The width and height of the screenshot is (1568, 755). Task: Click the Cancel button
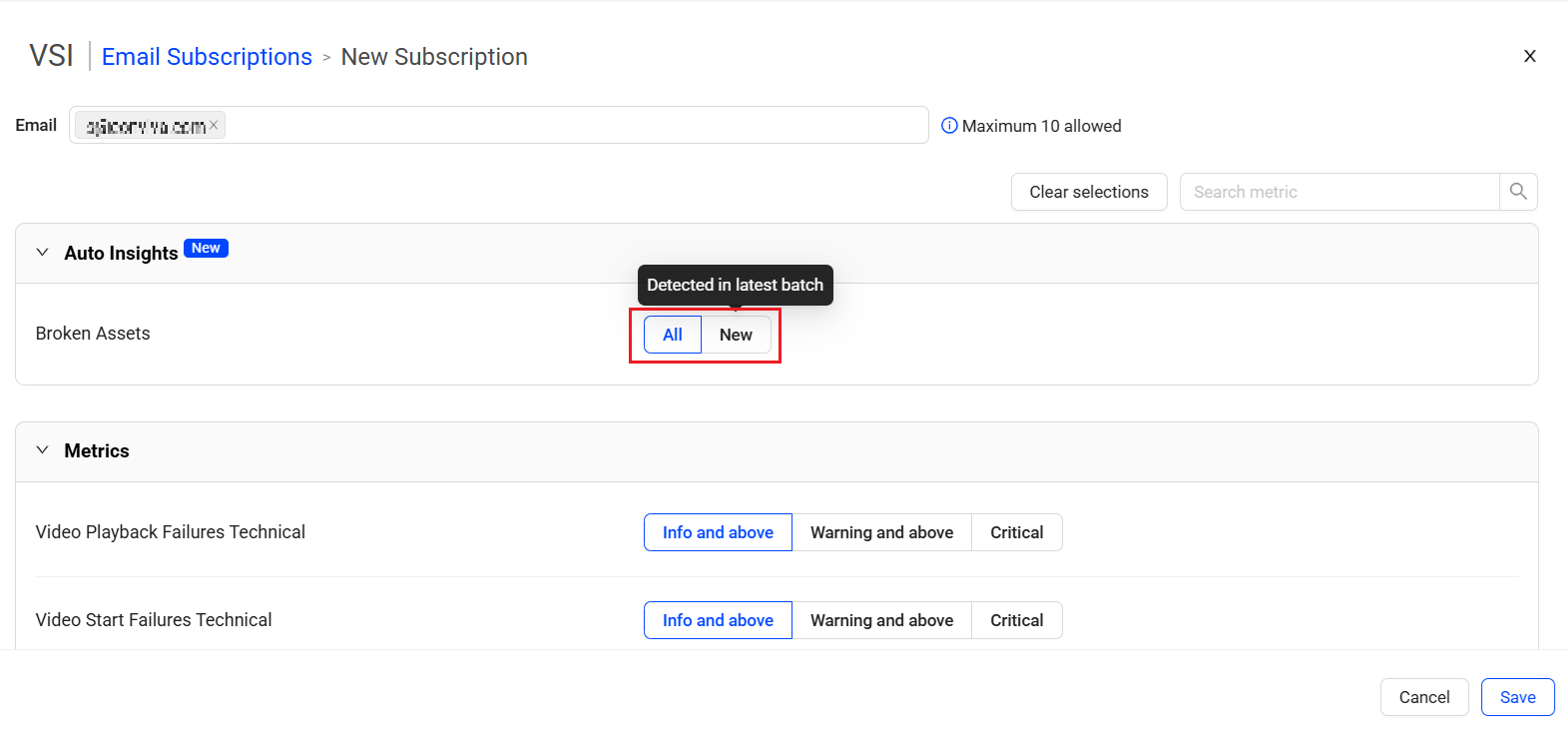[1423, 697]
